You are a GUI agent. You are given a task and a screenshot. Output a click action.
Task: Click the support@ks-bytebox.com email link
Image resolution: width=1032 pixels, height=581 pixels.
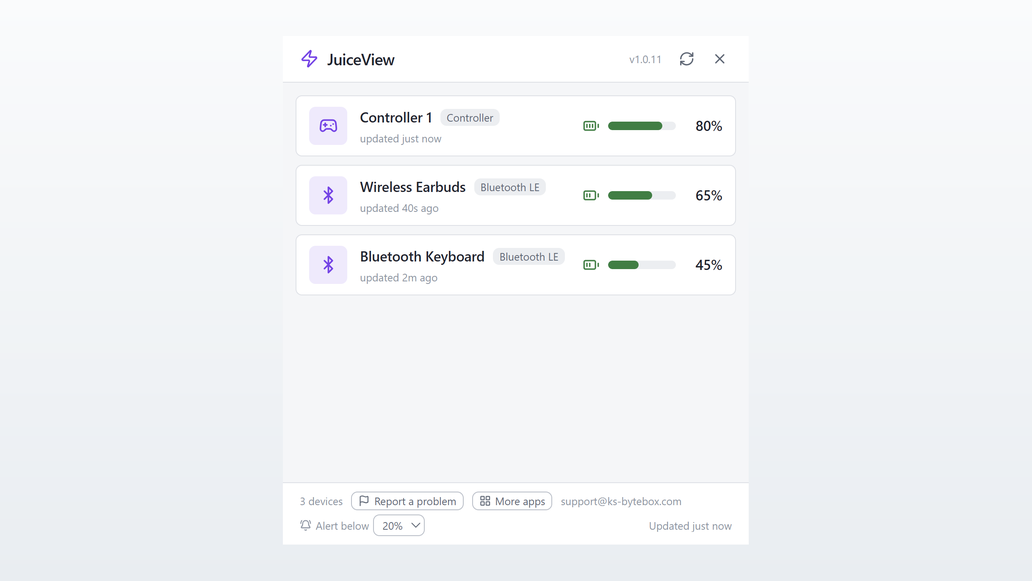tap(621, 501)
